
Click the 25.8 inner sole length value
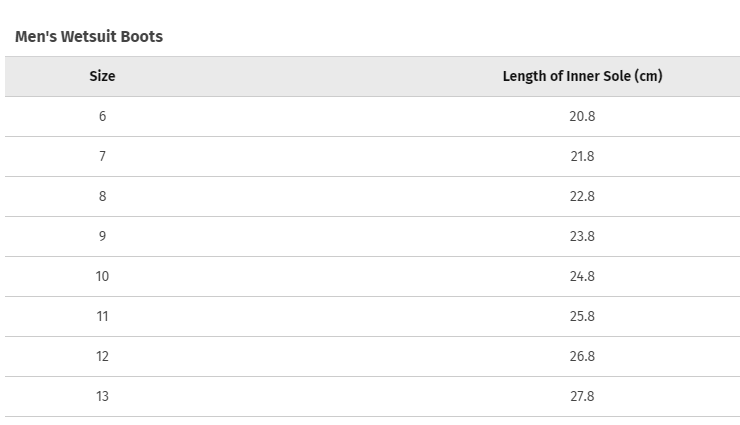[x=582, y=316]
